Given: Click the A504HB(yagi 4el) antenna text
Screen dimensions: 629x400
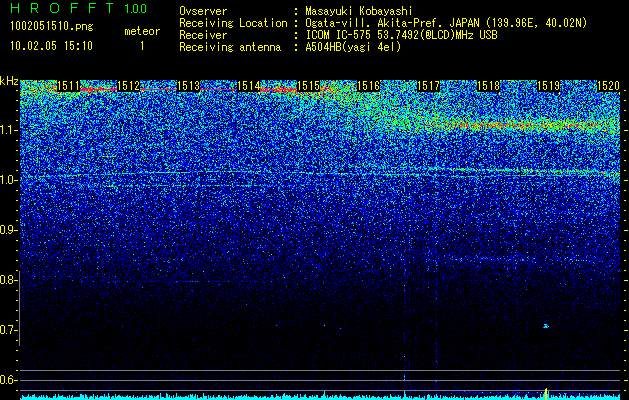Looking at the screenshot, I should pos(353,47).
